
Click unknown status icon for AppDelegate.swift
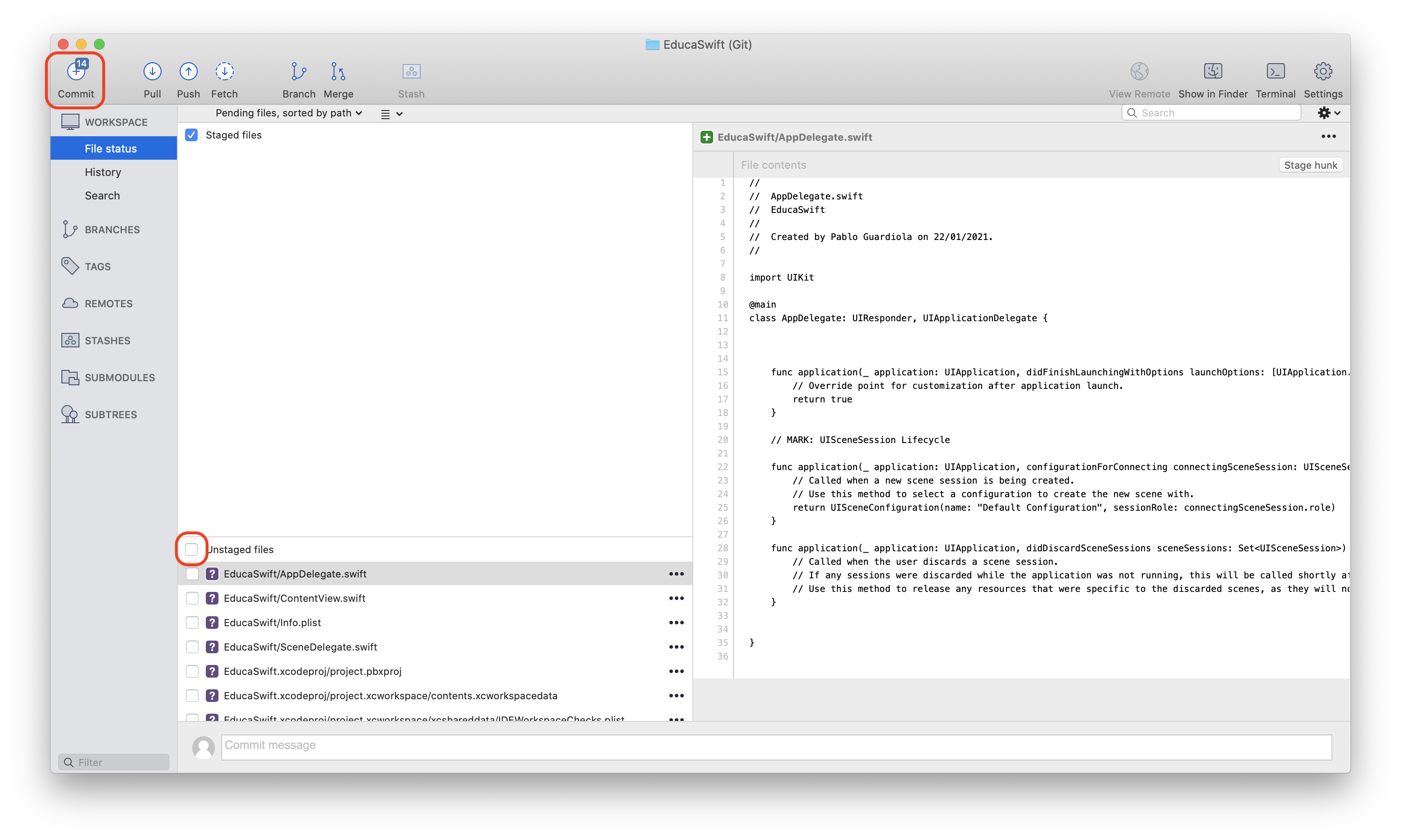pos(212,573)
